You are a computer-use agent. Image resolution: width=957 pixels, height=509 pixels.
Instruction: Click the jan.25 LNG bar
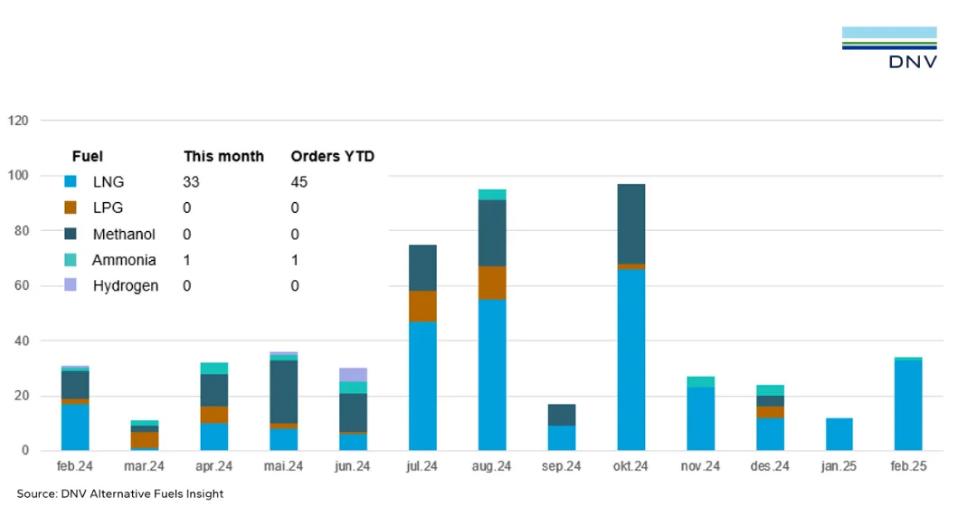[839, 434]
